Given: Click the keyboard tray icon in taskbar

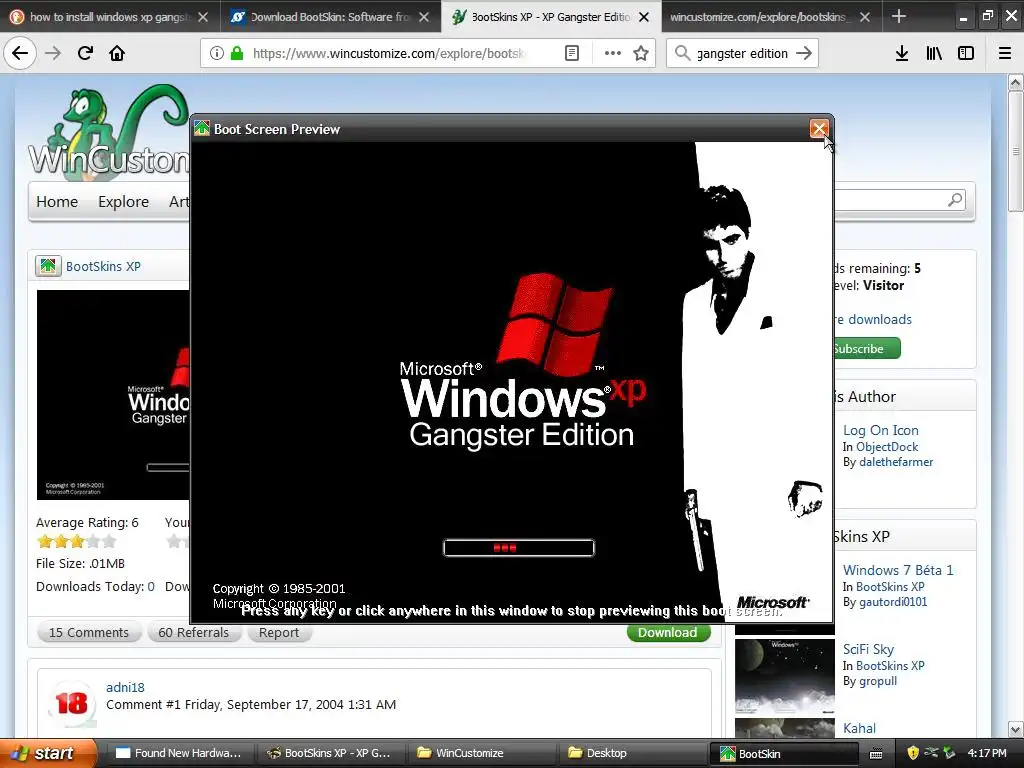Looking at the screenshot, I should (876, 754).
